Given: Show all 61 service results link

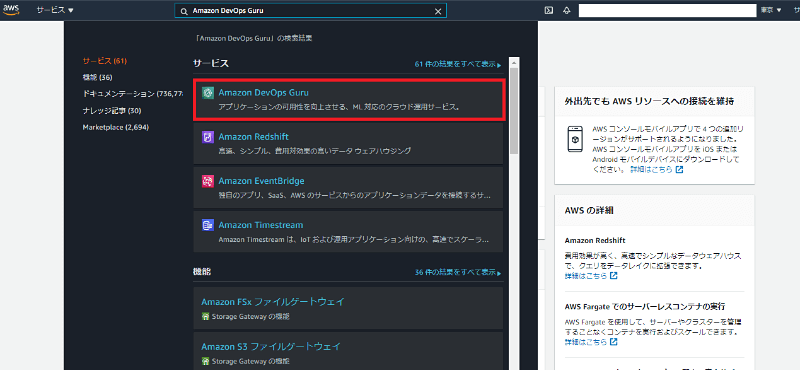Looking at the screenshot, I should coord(458,64).
